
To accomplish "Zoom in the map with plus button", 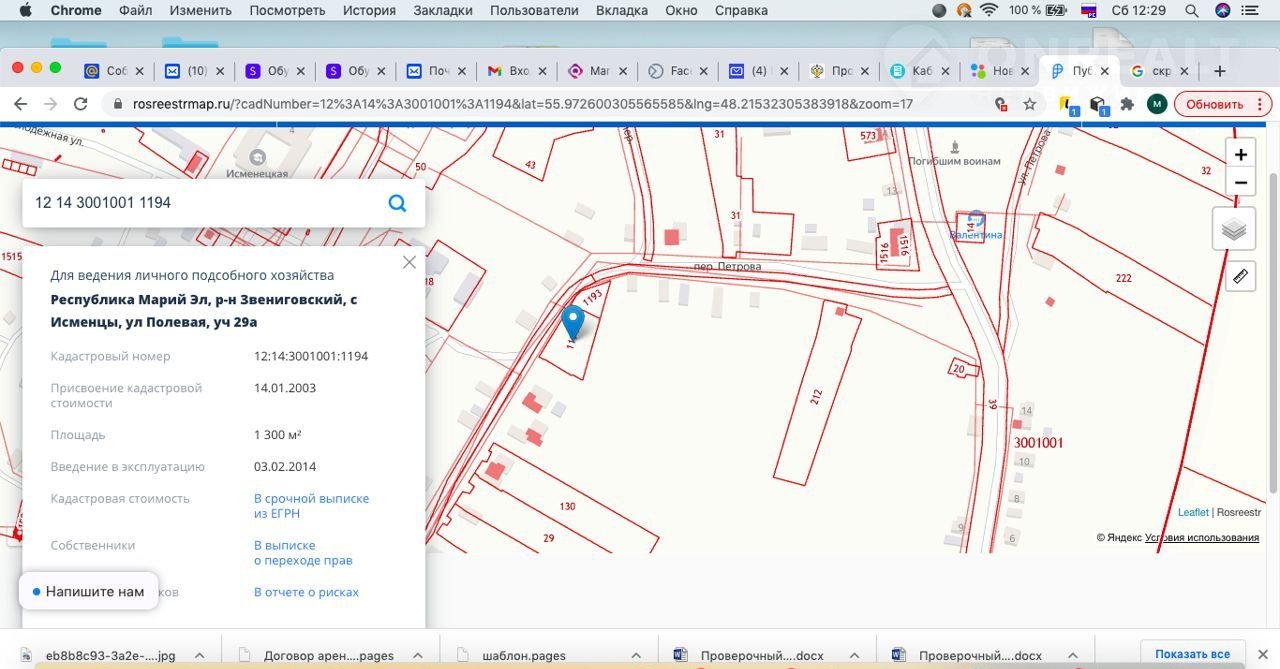I will (x=1240, y=155).
